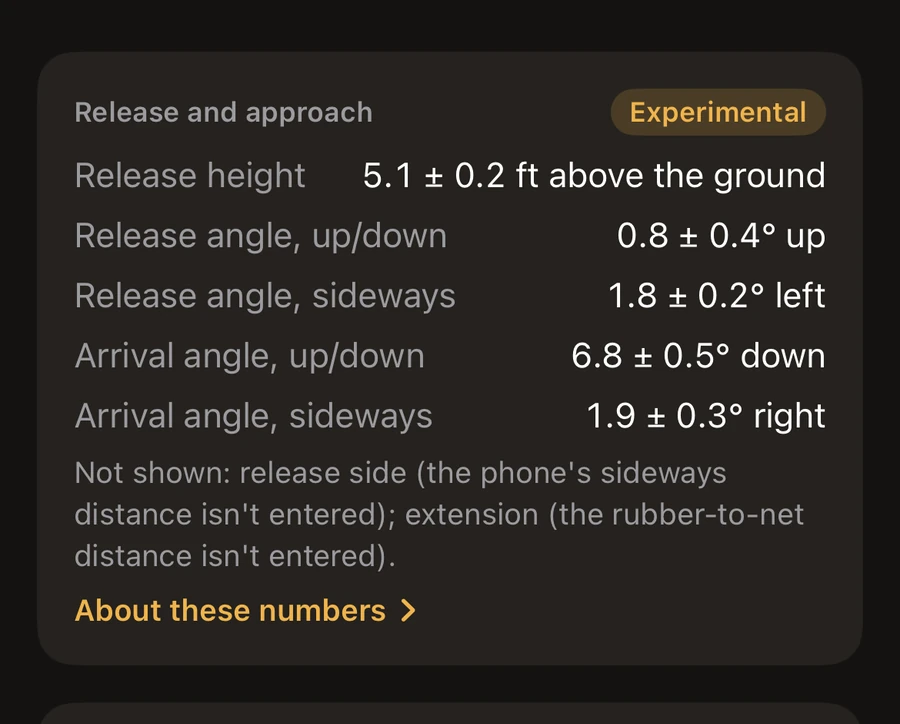The height and width of the screenshot is (724, 900).
Task: Tap the Experimental badge
Action: [718, 112]
